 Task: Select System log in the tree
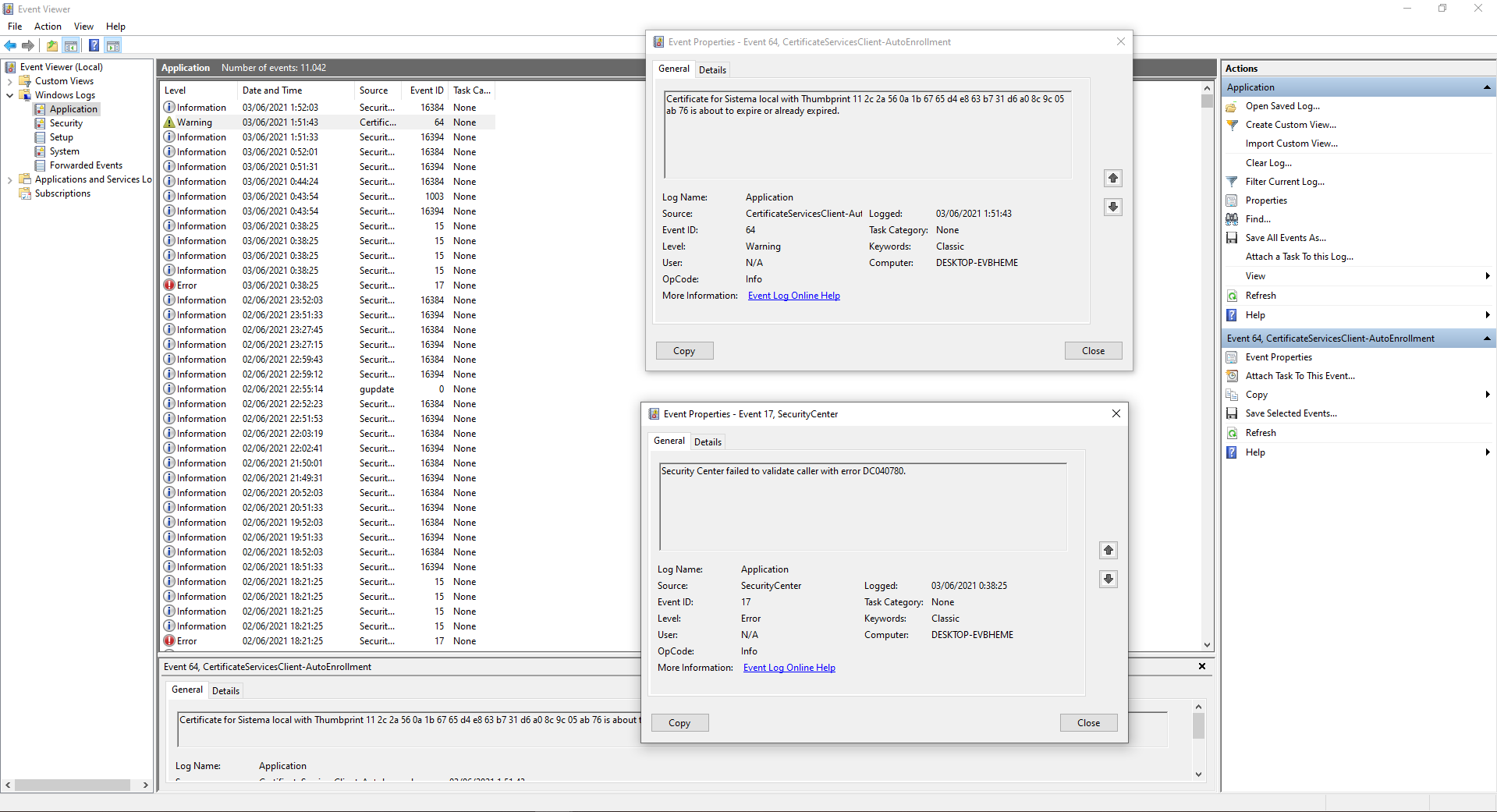(64, 151)
